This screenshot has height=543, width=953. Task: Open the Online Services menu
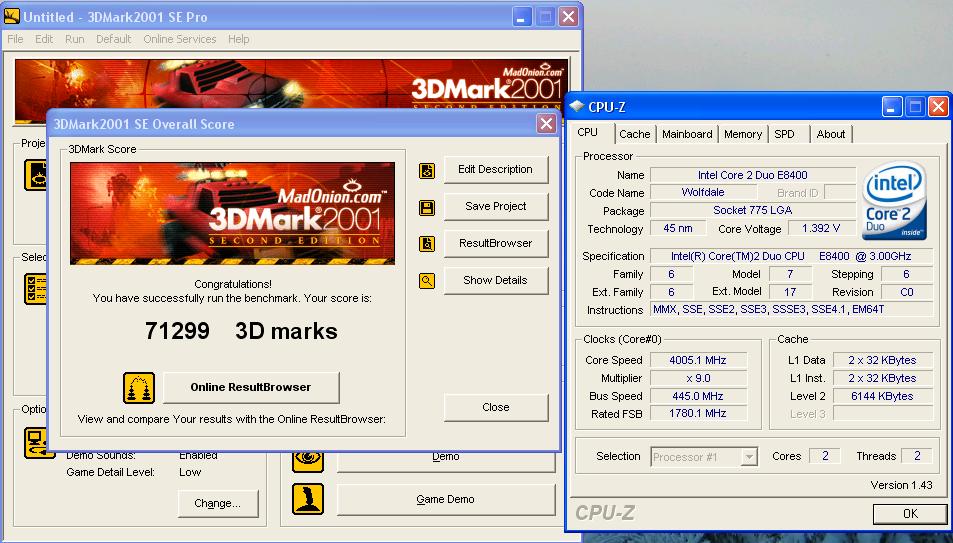point(180,39)
